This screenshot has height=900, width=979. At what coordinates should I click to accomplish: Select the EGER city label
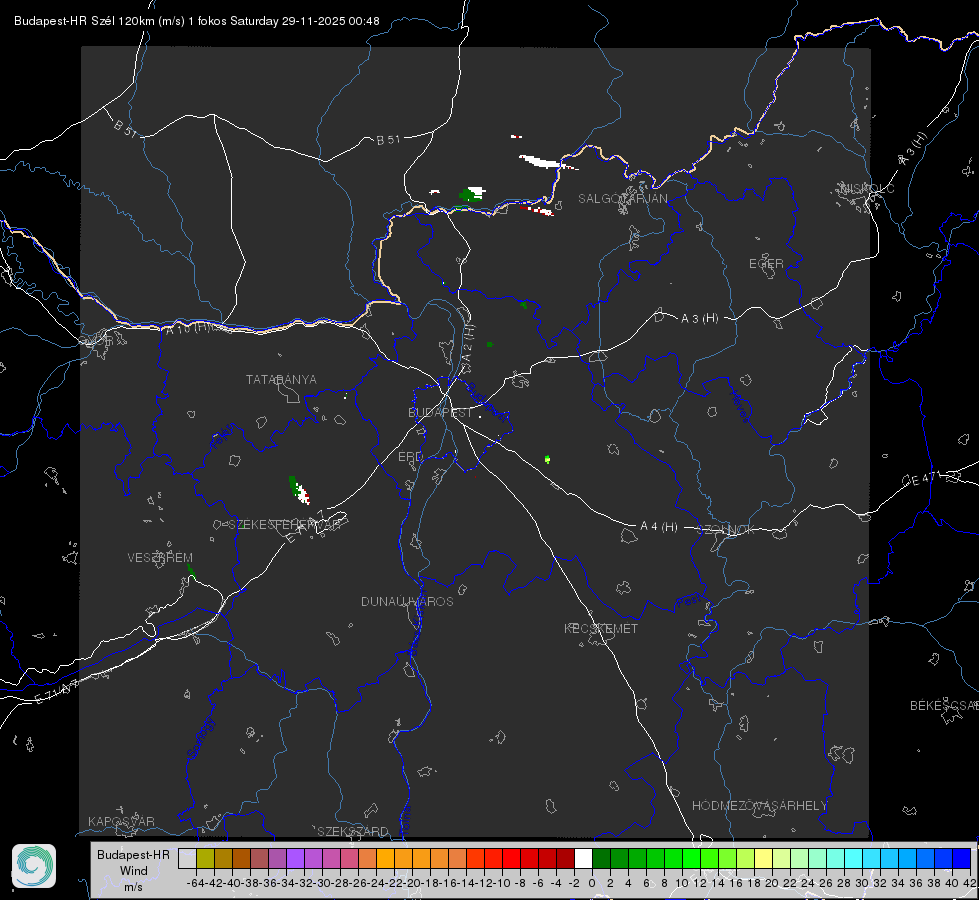point(766,264)
